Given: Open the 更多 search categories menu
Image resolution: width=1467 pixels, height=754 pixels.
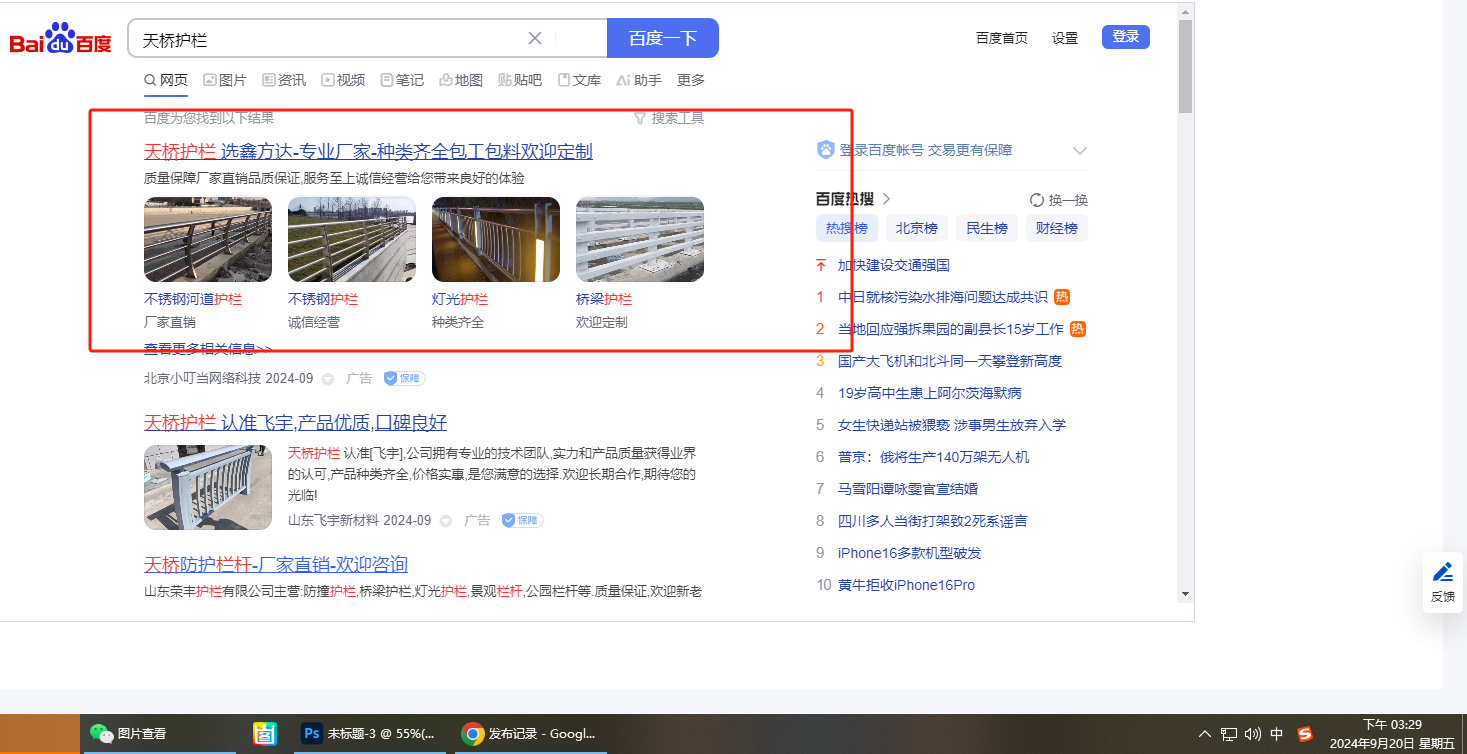Looking at the screenshot, I should (x=691, y=80).
